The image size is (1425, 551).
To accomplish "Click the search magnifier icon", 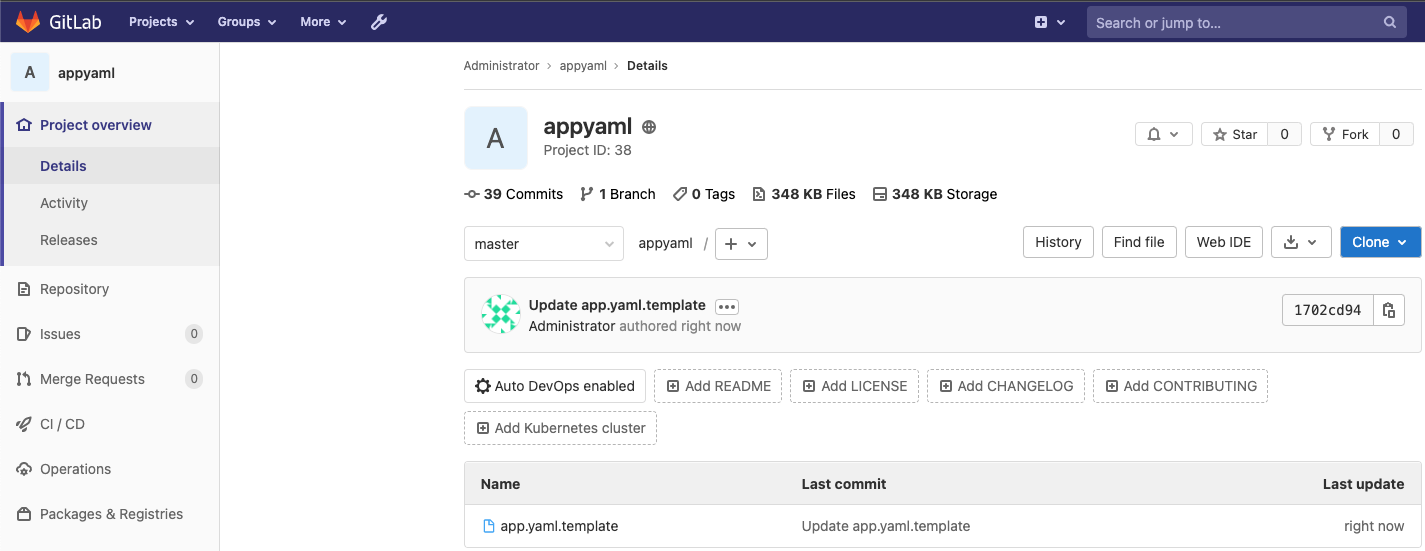I will click(1390, 22).
